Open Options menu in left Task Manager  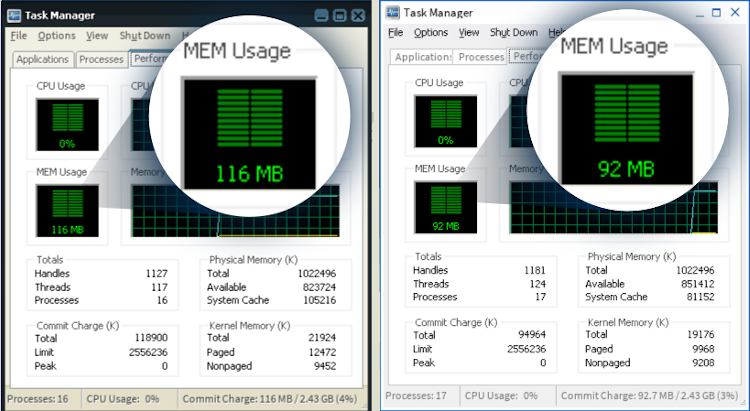[x=56, y=36]
